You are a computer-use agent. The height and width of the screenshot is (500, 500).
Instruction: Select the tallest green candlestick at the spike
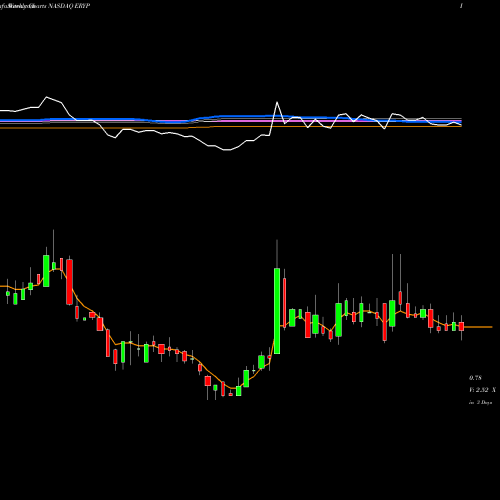(277, 311)
